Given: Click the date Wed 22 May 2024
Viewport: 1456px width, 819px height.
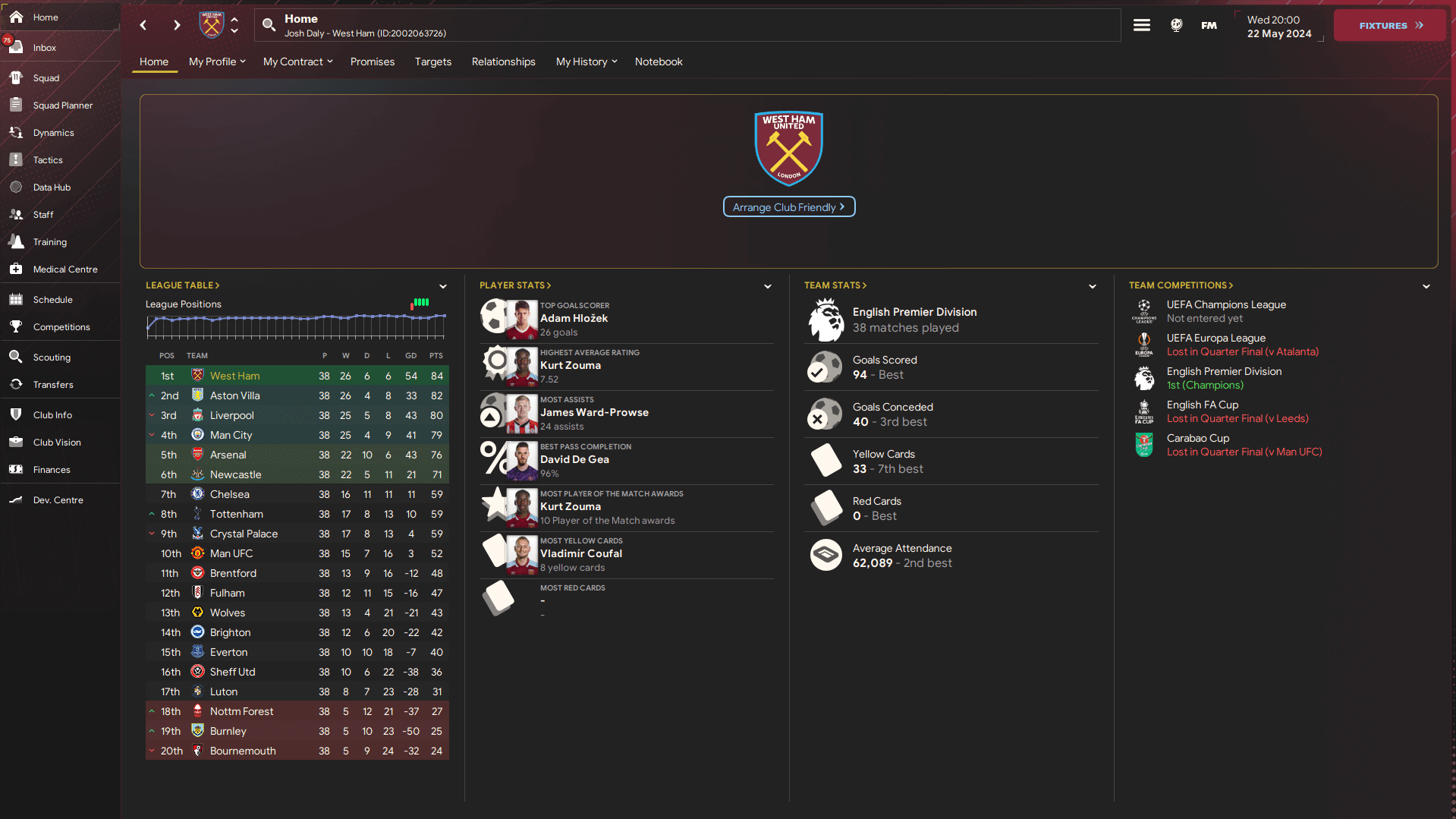Looking at the screenshot, I should (x=1278, y=27).
